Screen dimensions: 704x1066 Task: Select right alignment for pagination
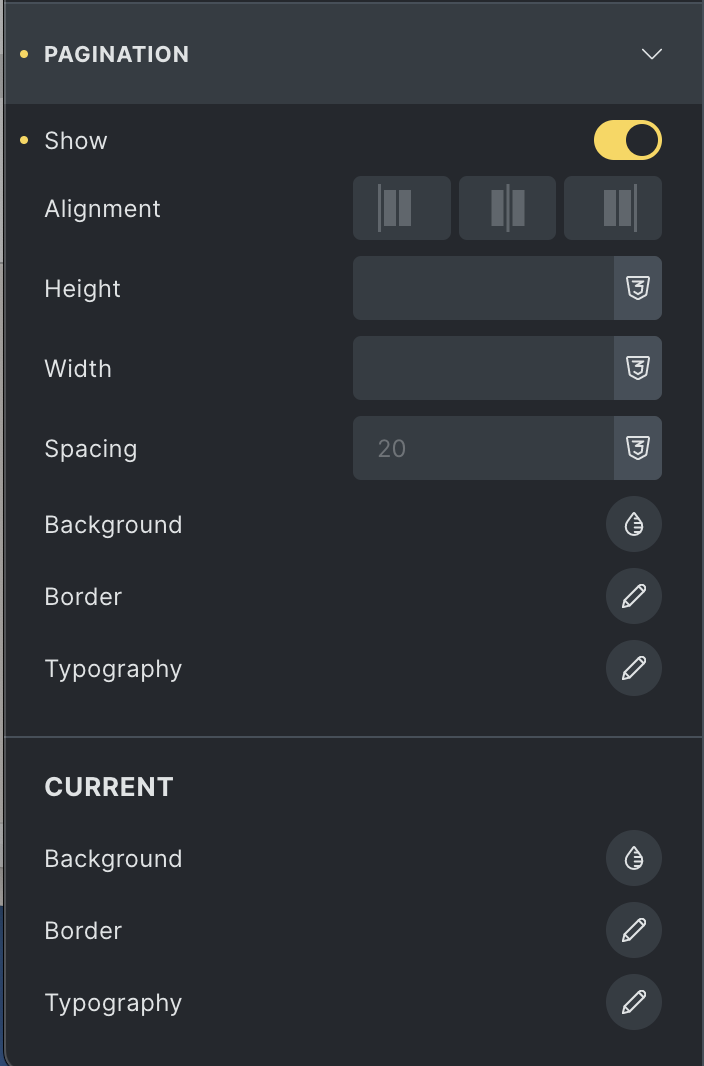(613, 208)
